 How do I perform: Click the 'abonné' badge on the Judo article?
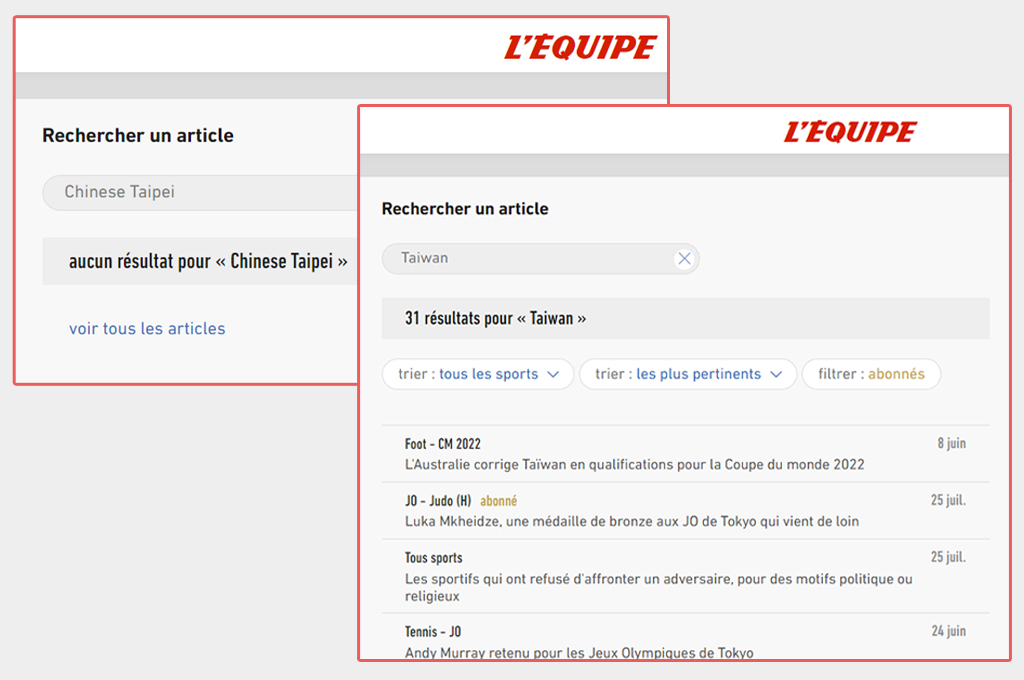point(498,500)
